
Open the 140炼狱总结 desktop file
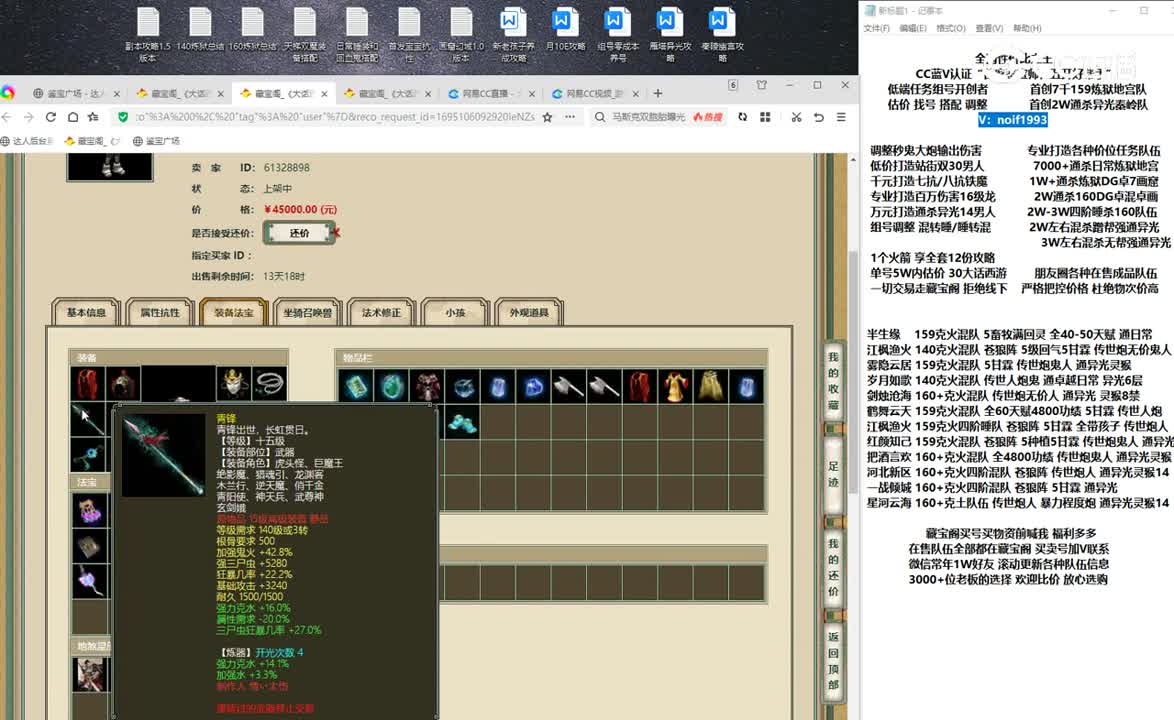pos(200,30)
